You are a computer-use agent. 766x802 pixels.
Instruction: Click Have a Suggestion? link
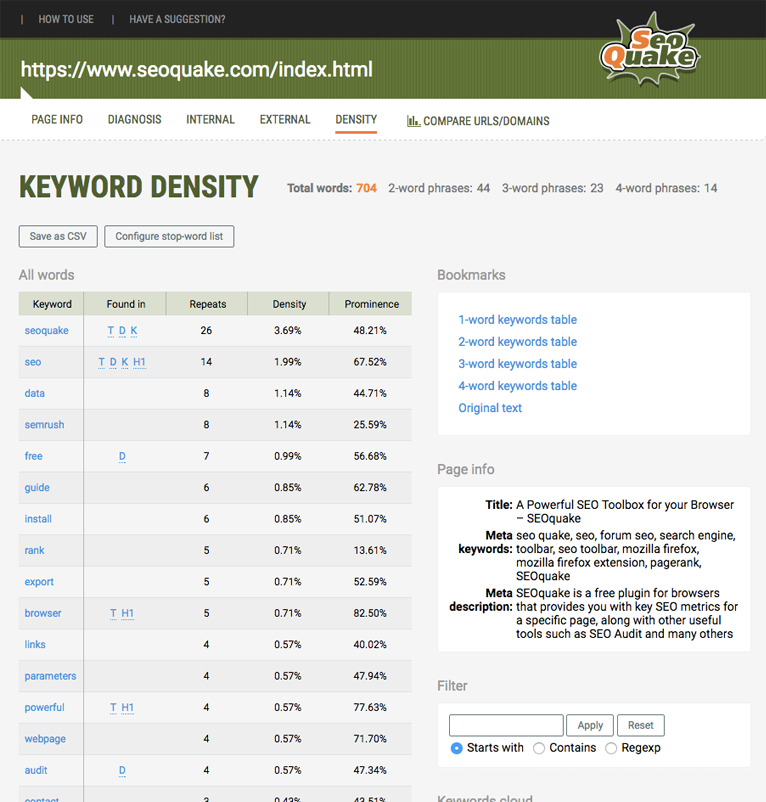(177, 19)
